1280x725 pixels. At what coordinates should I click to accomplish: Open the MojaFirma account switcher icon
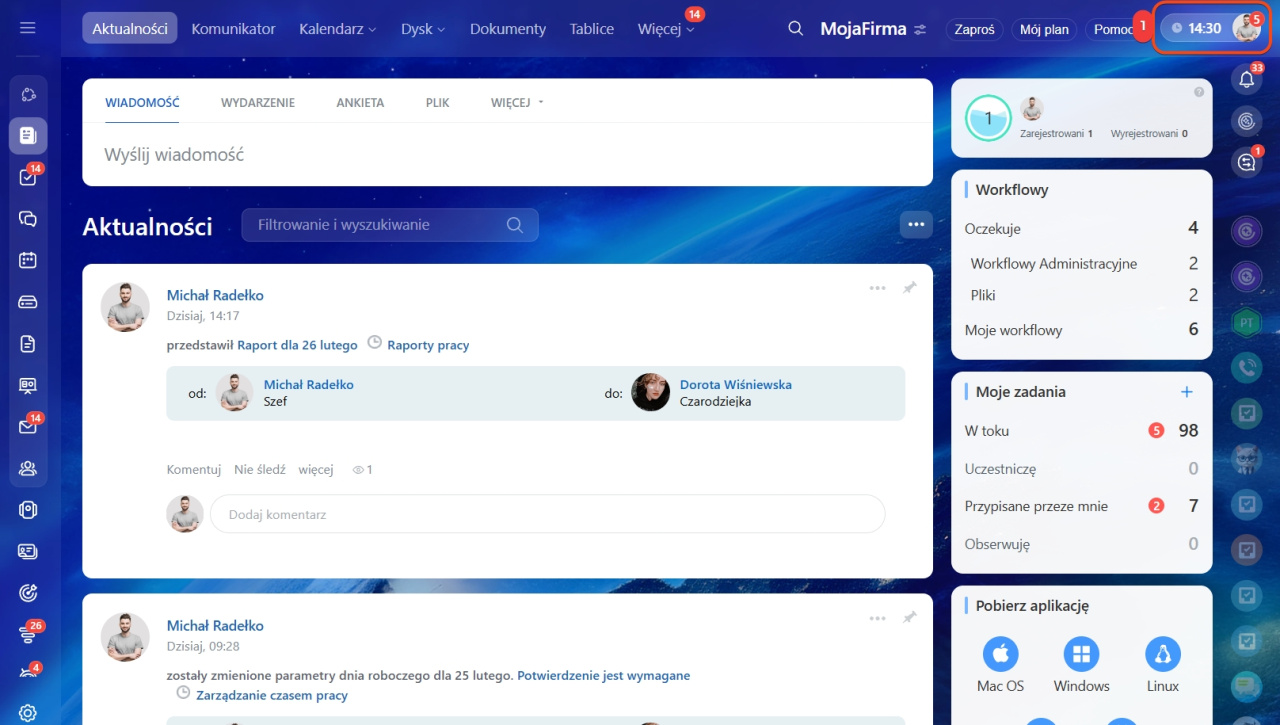click(x=921, y=30)
